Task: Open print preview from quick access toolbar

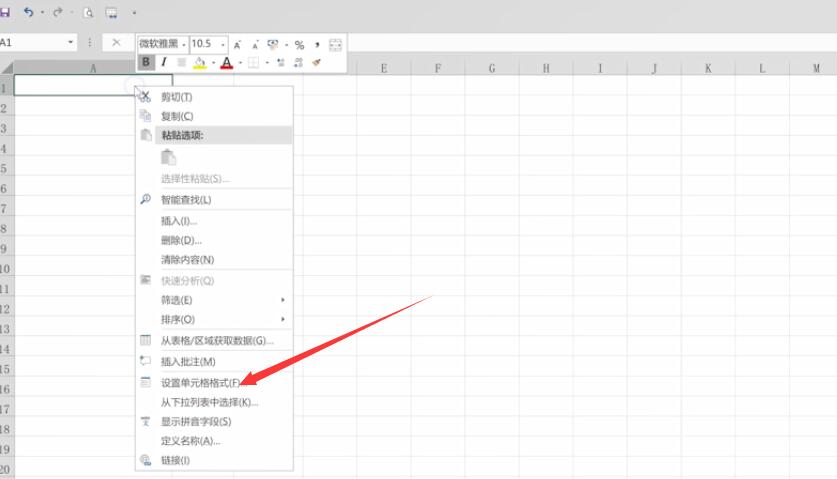Action: click(88, 13)
